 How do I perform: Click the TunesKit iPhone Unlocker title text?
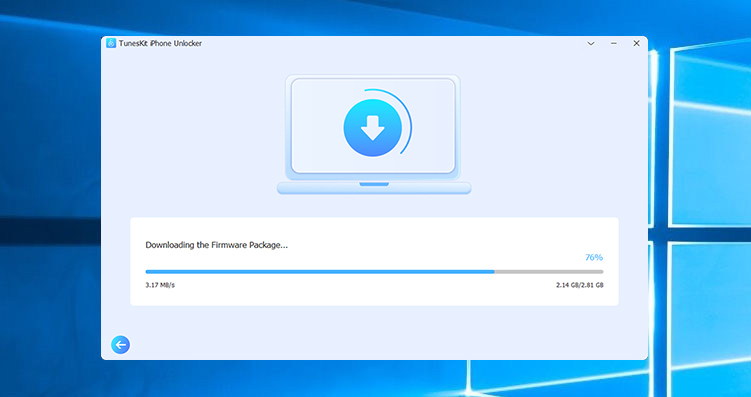[161, 43]
